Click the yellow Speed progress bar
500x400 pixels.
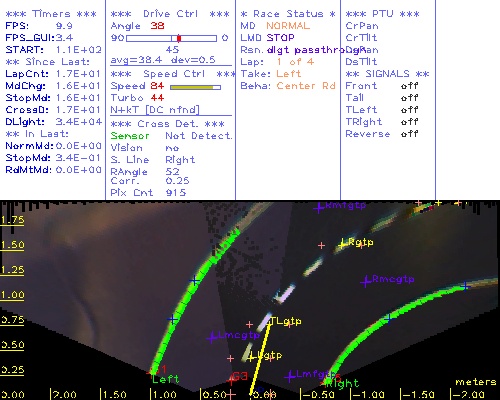[x=195, y=87]
